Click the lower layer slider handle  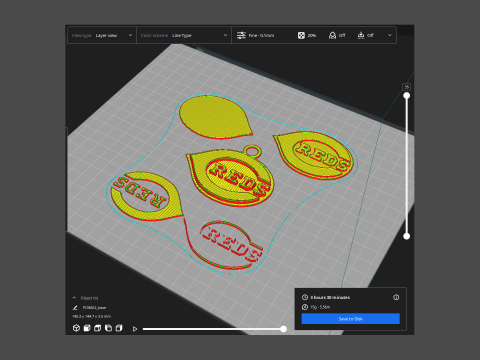407,236
